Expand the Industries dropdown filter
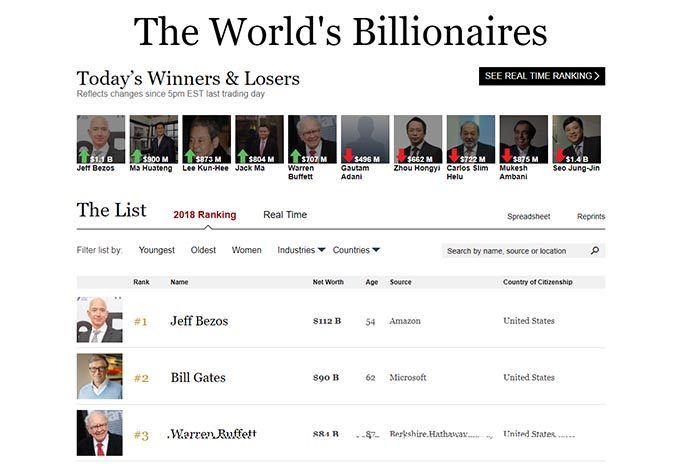This screenshot has width=696, height=464. coord(301,250)
